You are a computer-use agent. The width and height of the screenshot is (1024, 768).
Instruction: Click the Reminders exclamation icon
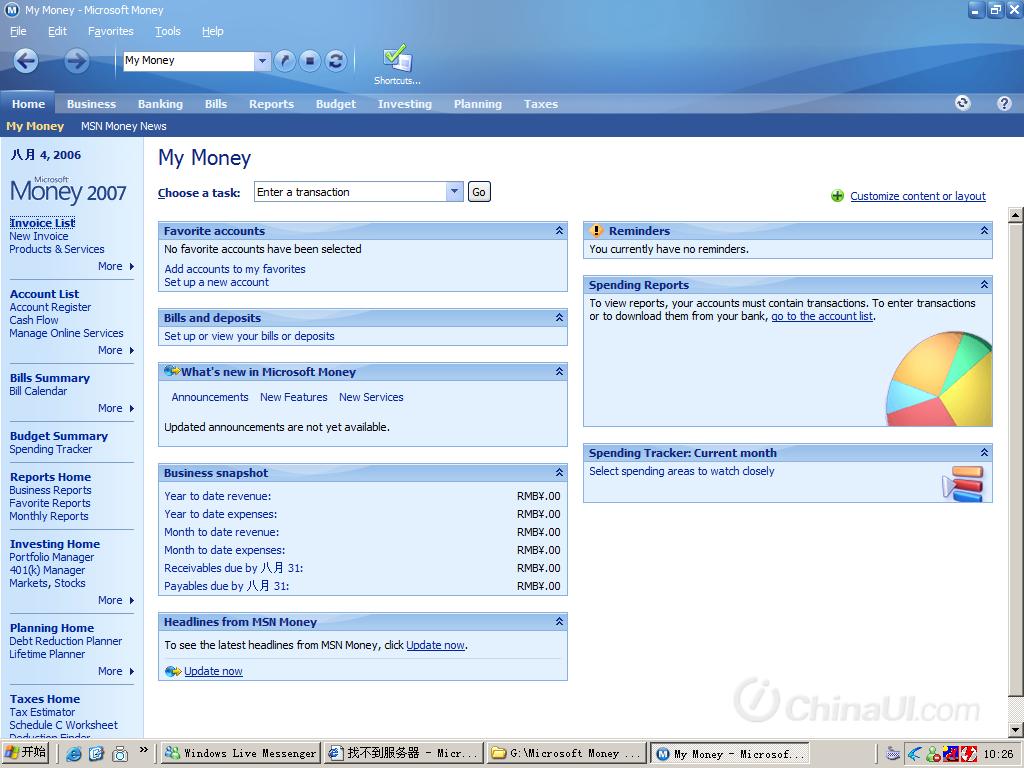coord(596,231)
